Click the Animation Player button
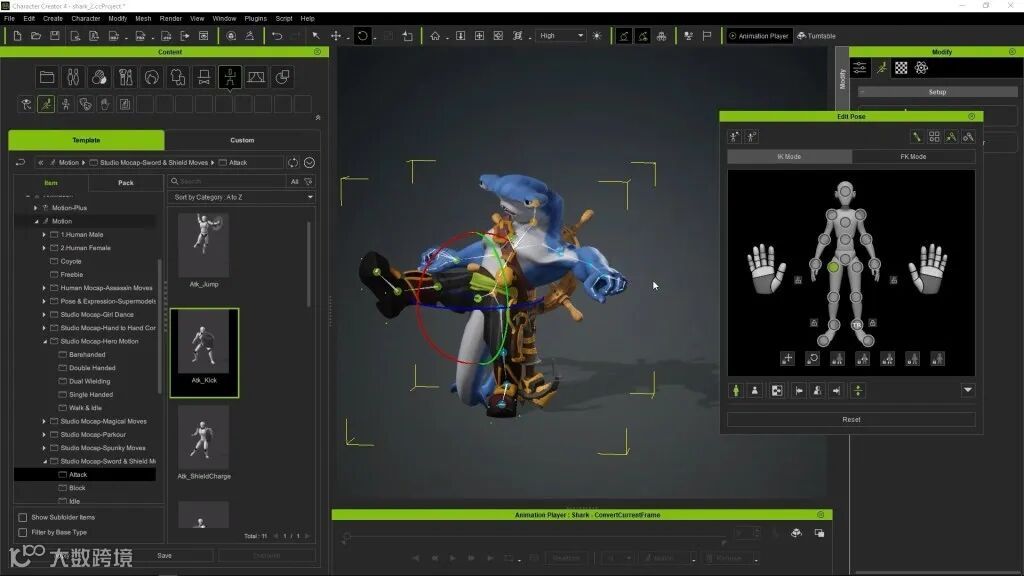 coord(758,36)
